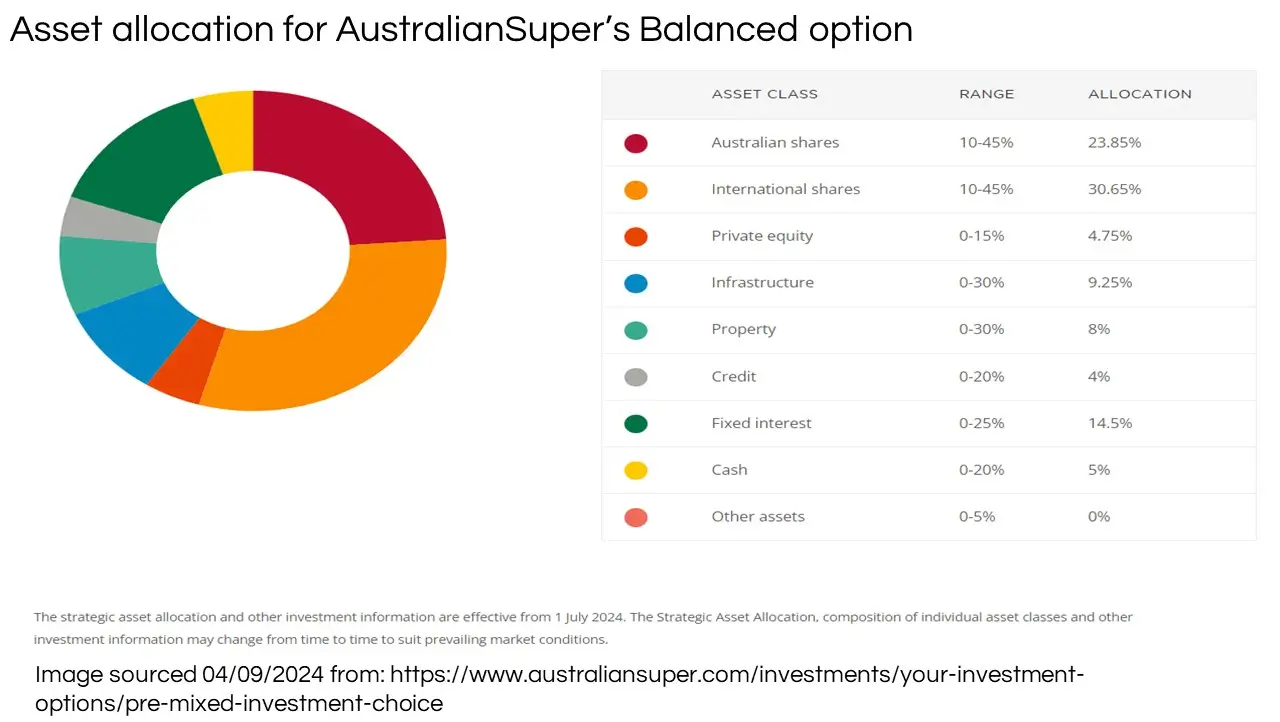Click the slide title text
Viewport: 1280px width, 722px height.
tap(461, 30)
